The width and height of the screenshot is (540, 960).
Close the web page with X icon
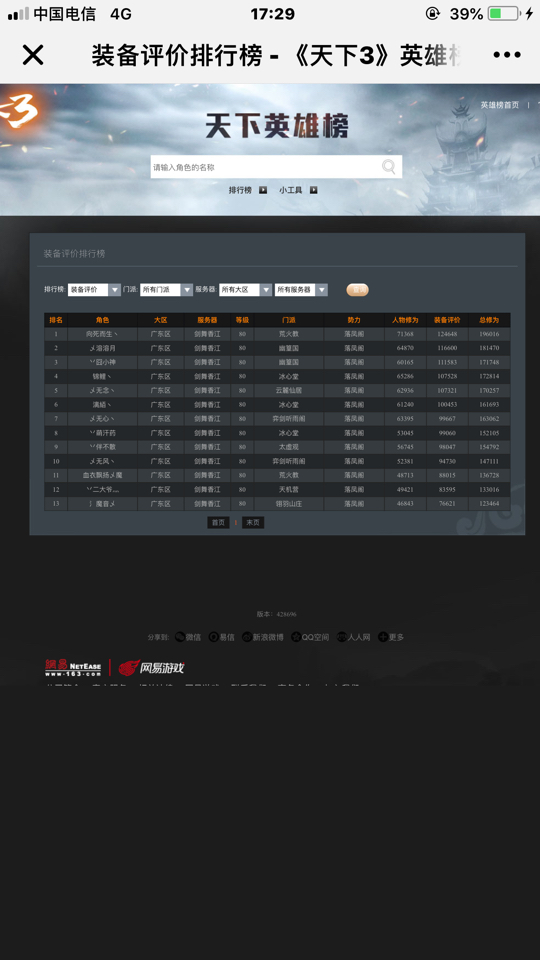33,55
